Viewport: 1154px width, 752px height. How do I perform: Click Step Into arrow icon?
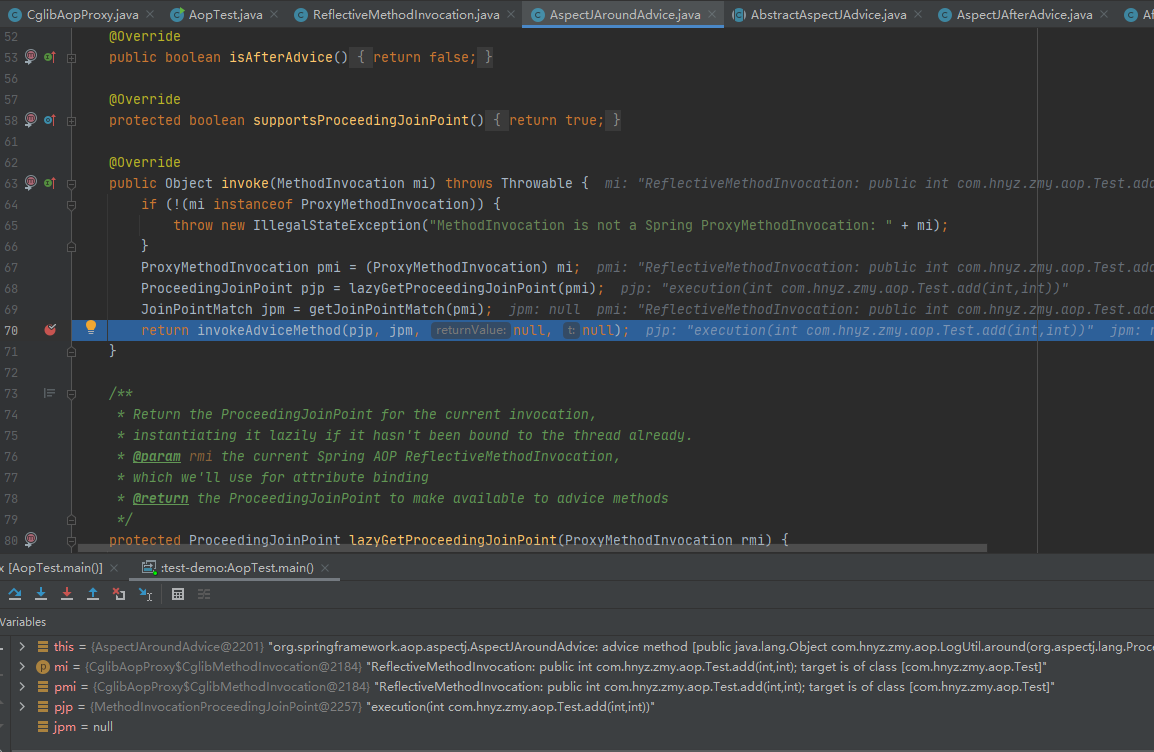(41, 594)
